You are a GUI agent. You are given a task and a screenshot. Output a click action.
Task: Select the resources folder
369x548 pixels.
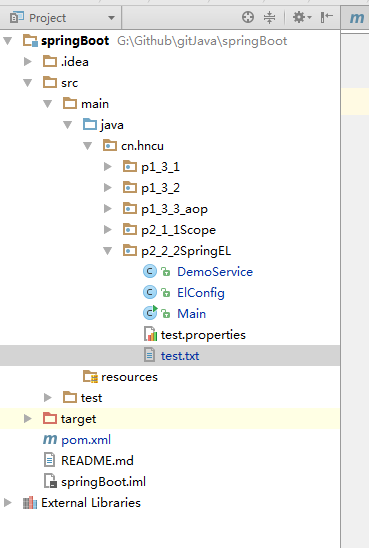click(x=129, y=377)
